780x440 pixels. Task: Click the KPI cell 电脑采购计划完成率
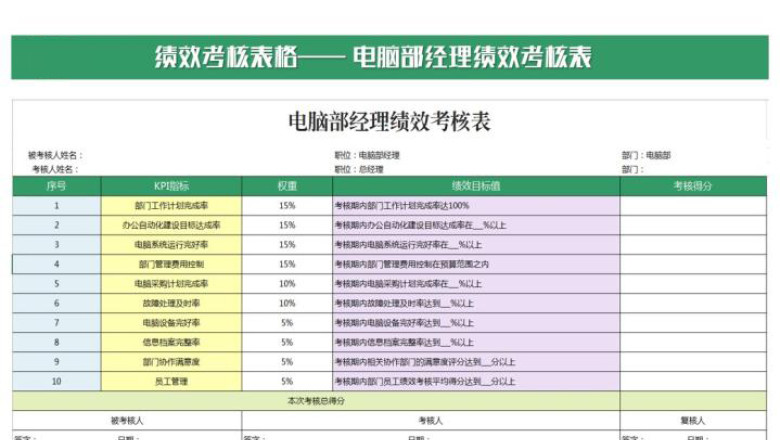(x=171, y=284)
